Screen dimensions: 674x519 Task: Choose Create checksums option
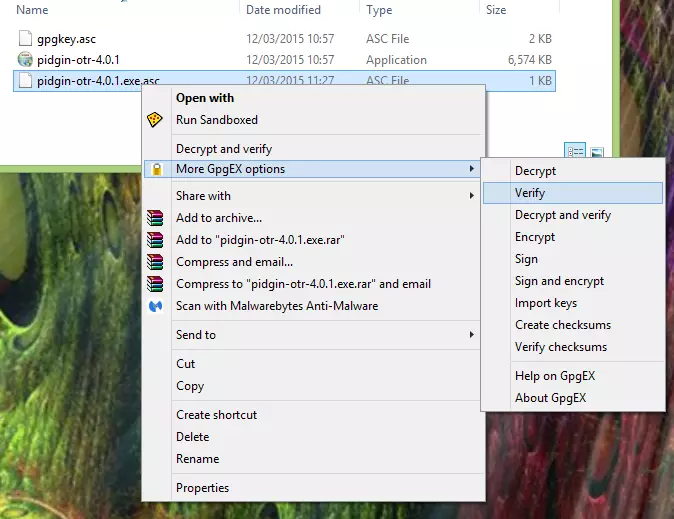[x=563, y=325]
